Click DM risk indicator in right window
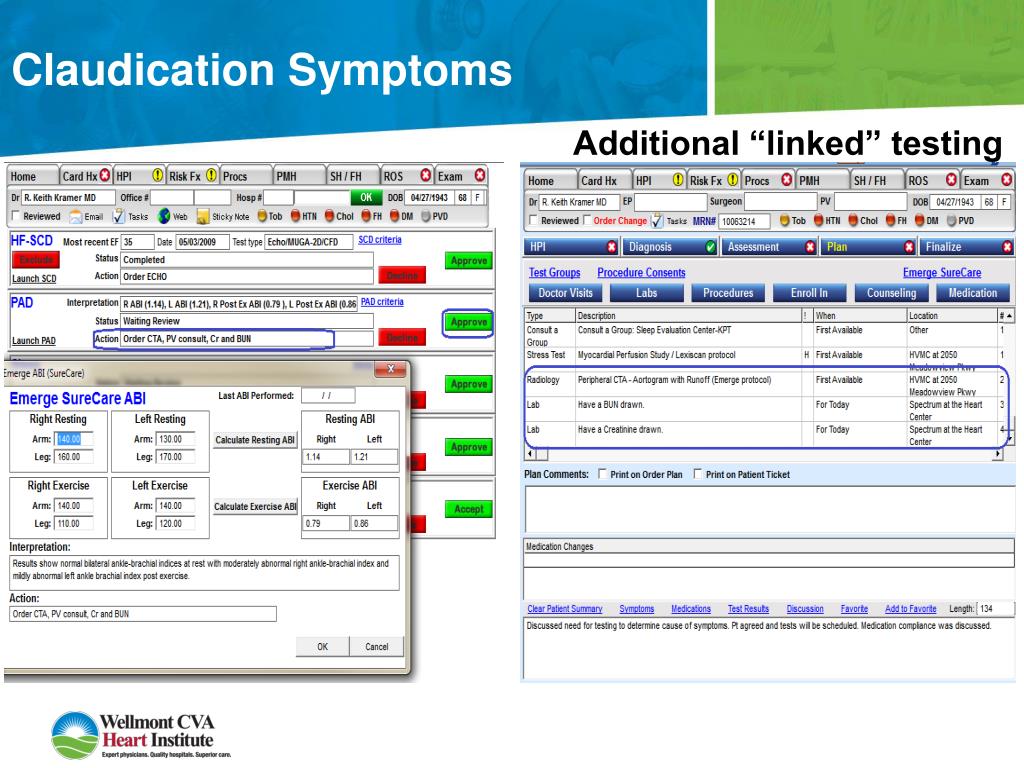Screen dimensions: 1024x768 tap(919, 221)
